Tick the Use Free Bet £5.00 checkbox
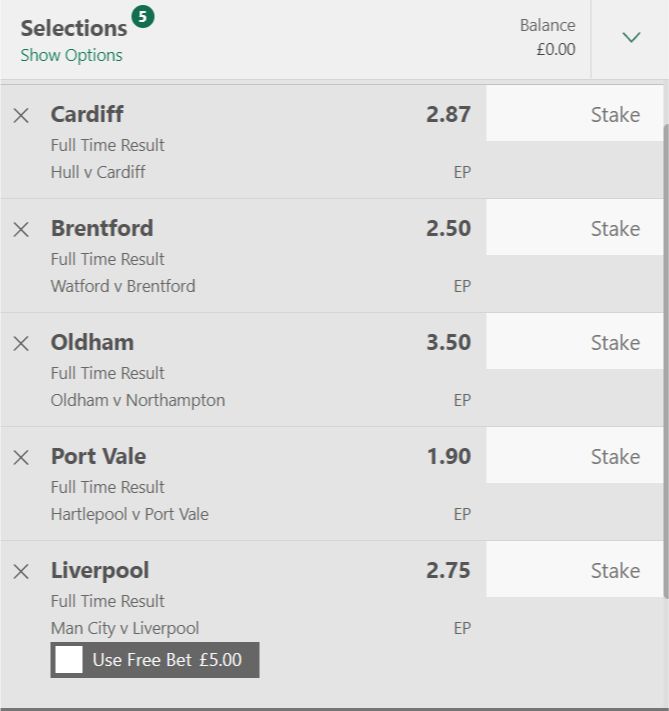The width and height of the screenshot is (669, 711). point(68,660)
